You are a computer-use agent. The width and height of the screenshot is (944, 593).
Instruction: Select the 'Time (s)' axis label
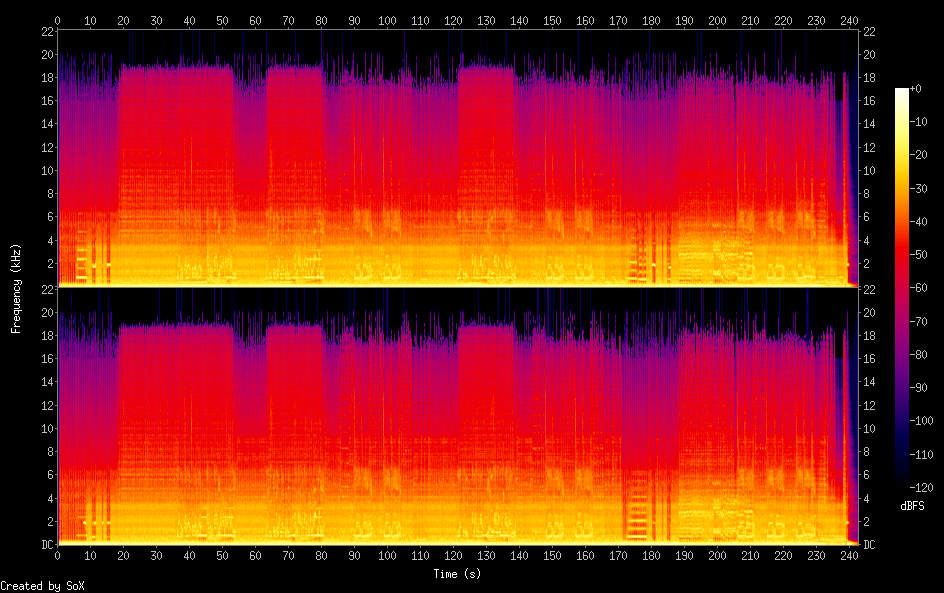(x=458, y=574)
